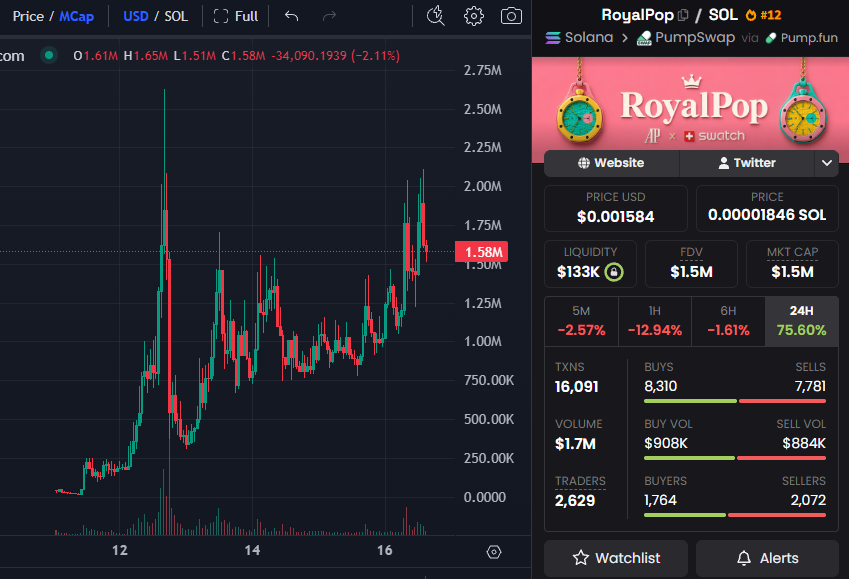Add RoyalPop to Watchlist
This screenshot has width=849, height=579.
(616, 558)
